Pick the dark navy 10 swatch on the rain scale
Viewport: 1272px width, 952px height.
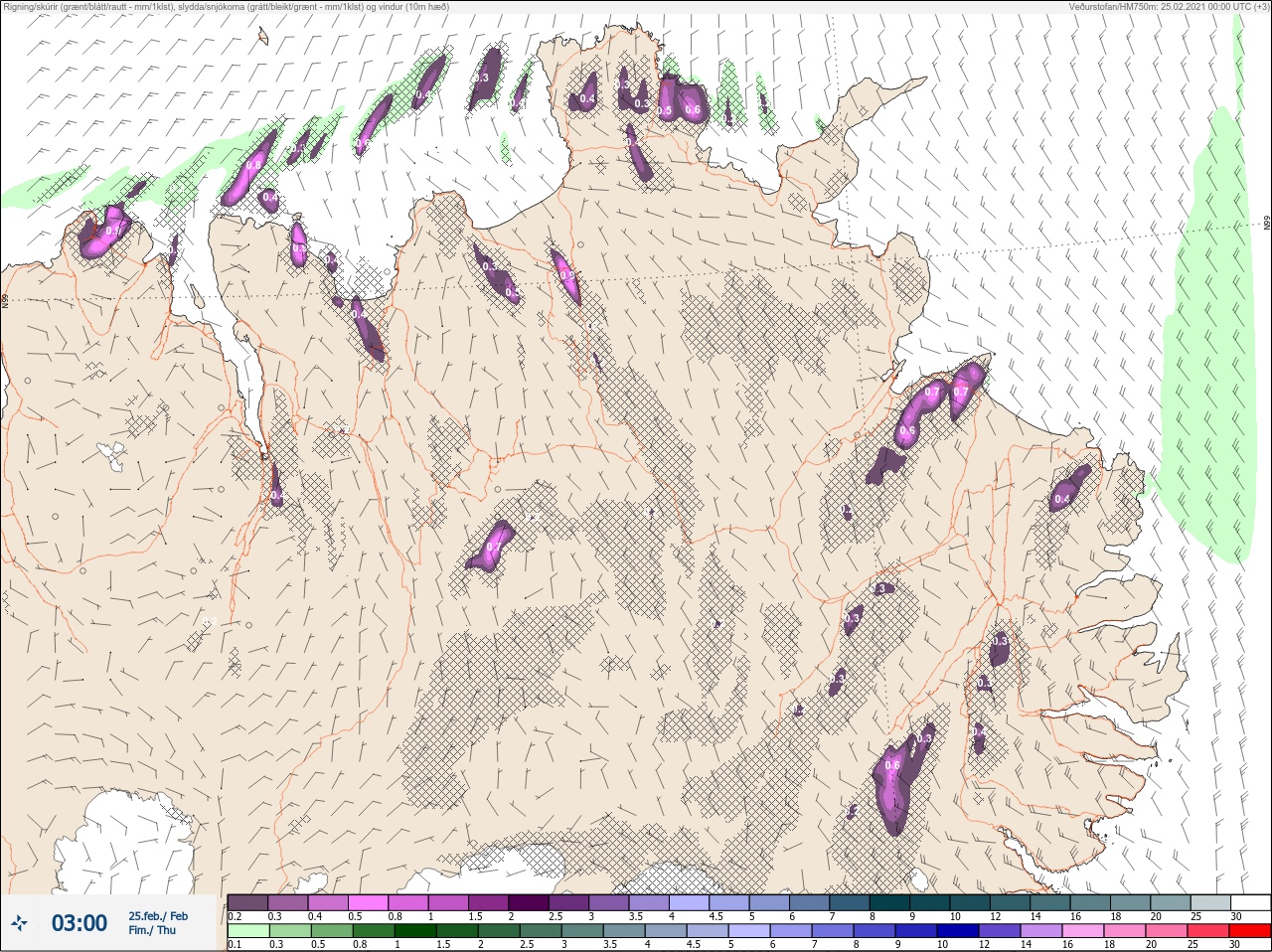pyautogui.click(x=960, y=930)
